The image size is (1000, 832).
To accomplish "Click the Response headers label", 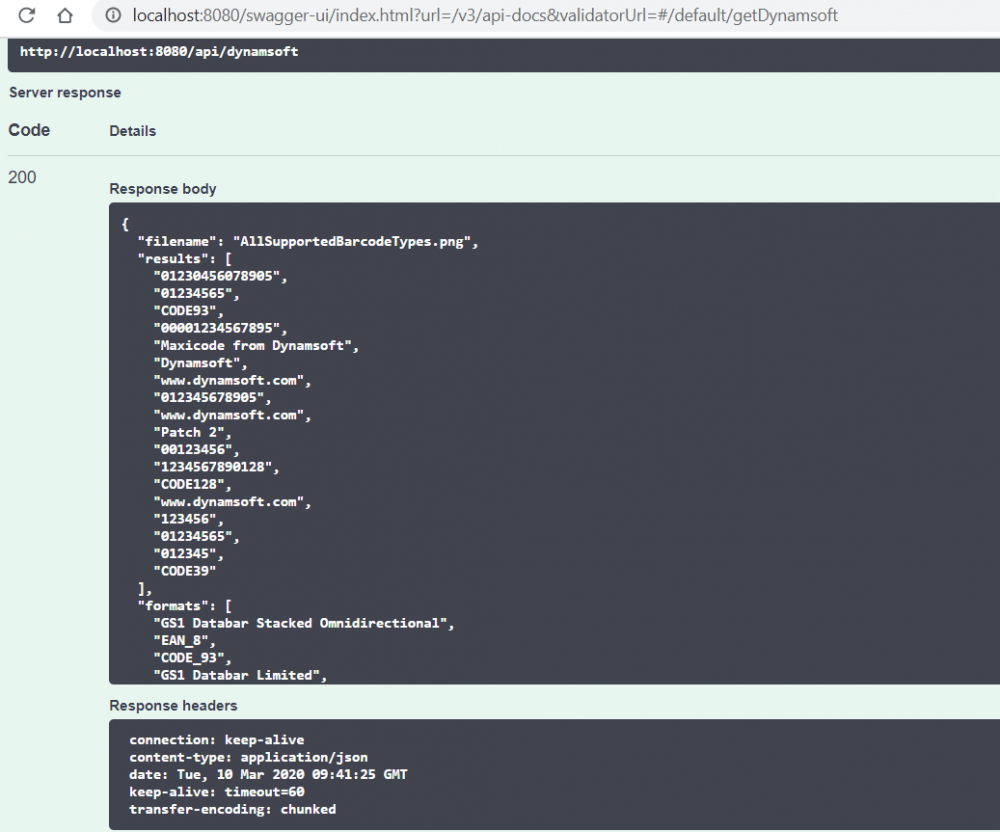I will [173, 705].
